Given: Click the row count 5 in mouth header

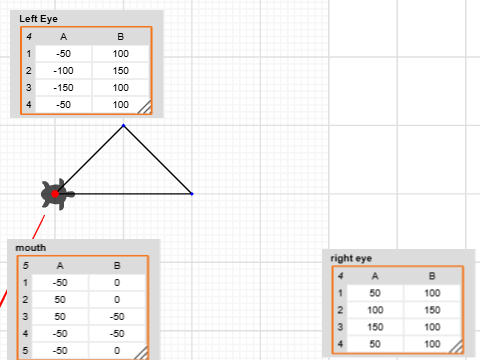Looking at the screenshot, I should click(25, 266).
